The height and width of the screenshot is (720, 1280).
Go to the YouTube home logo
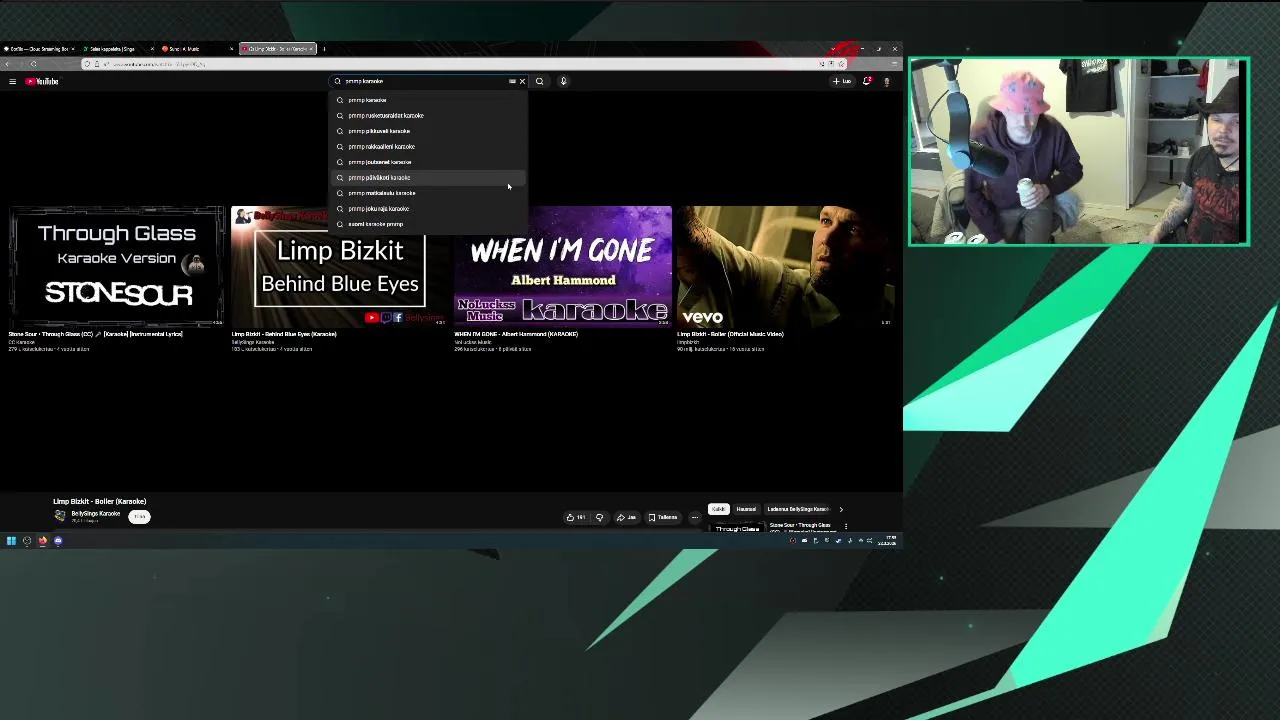(x=42, y=81)
